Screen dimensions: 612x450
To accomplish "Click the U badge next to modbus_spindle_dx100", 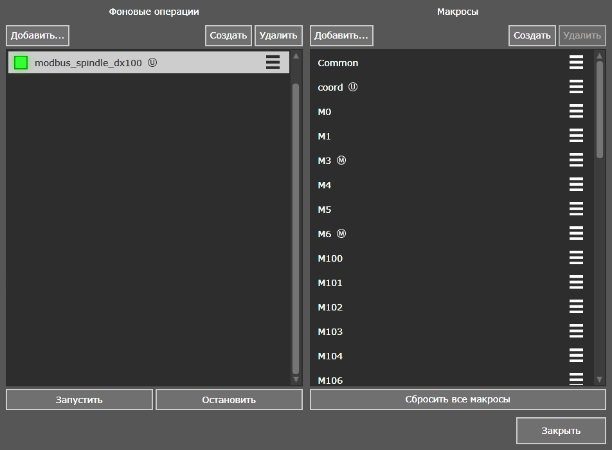I will pyautogui.click(x=153, y=62).
